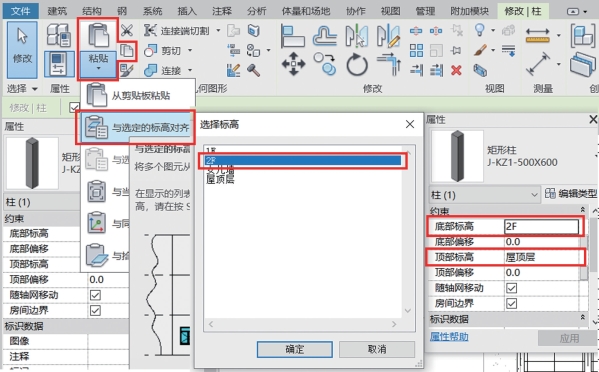Click the 剪切 cut geometry tool
The width and height of the screenshot is (599, 372).
point(163,50)
